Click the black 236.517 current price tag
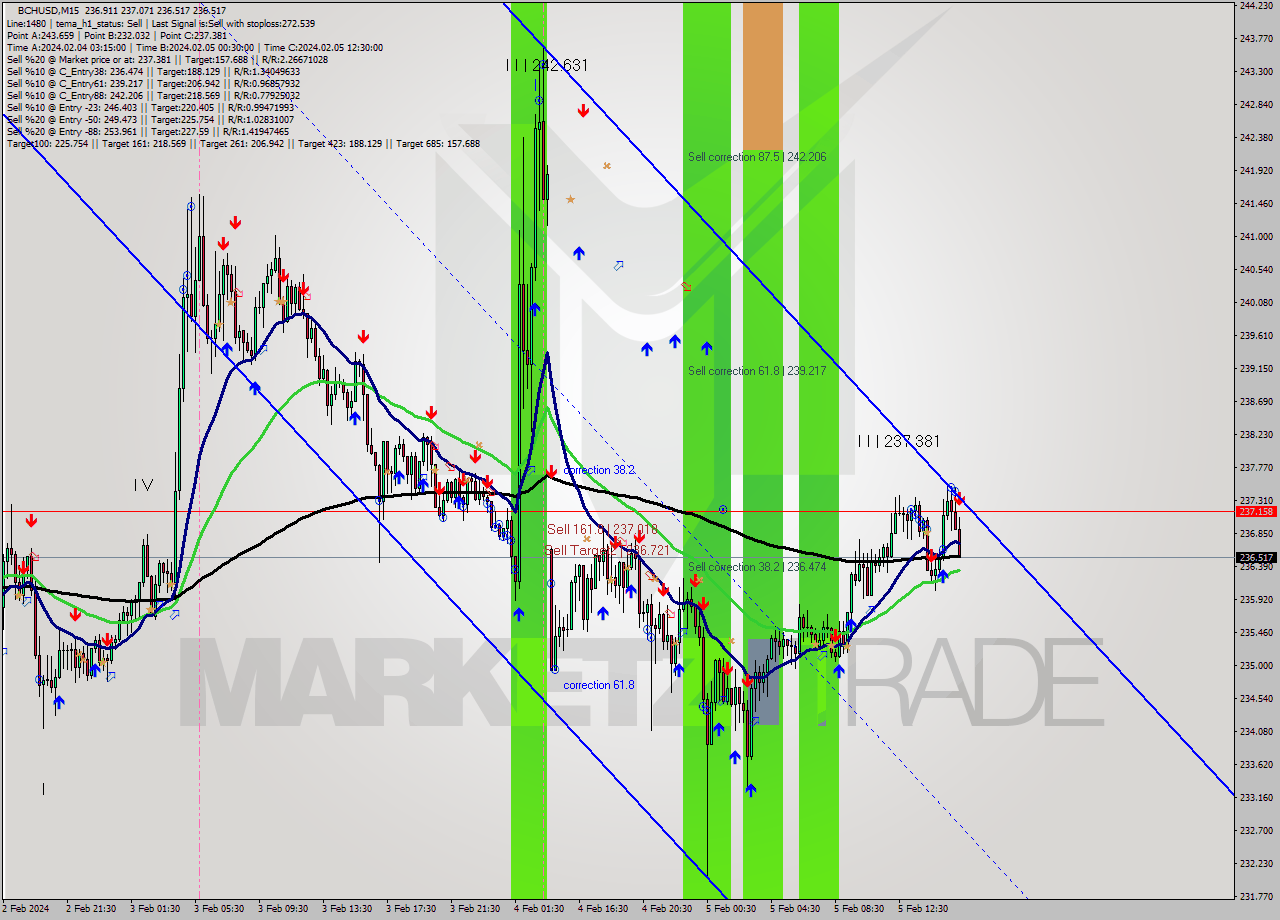The image size is (1280, 920). coord(1256,558)
